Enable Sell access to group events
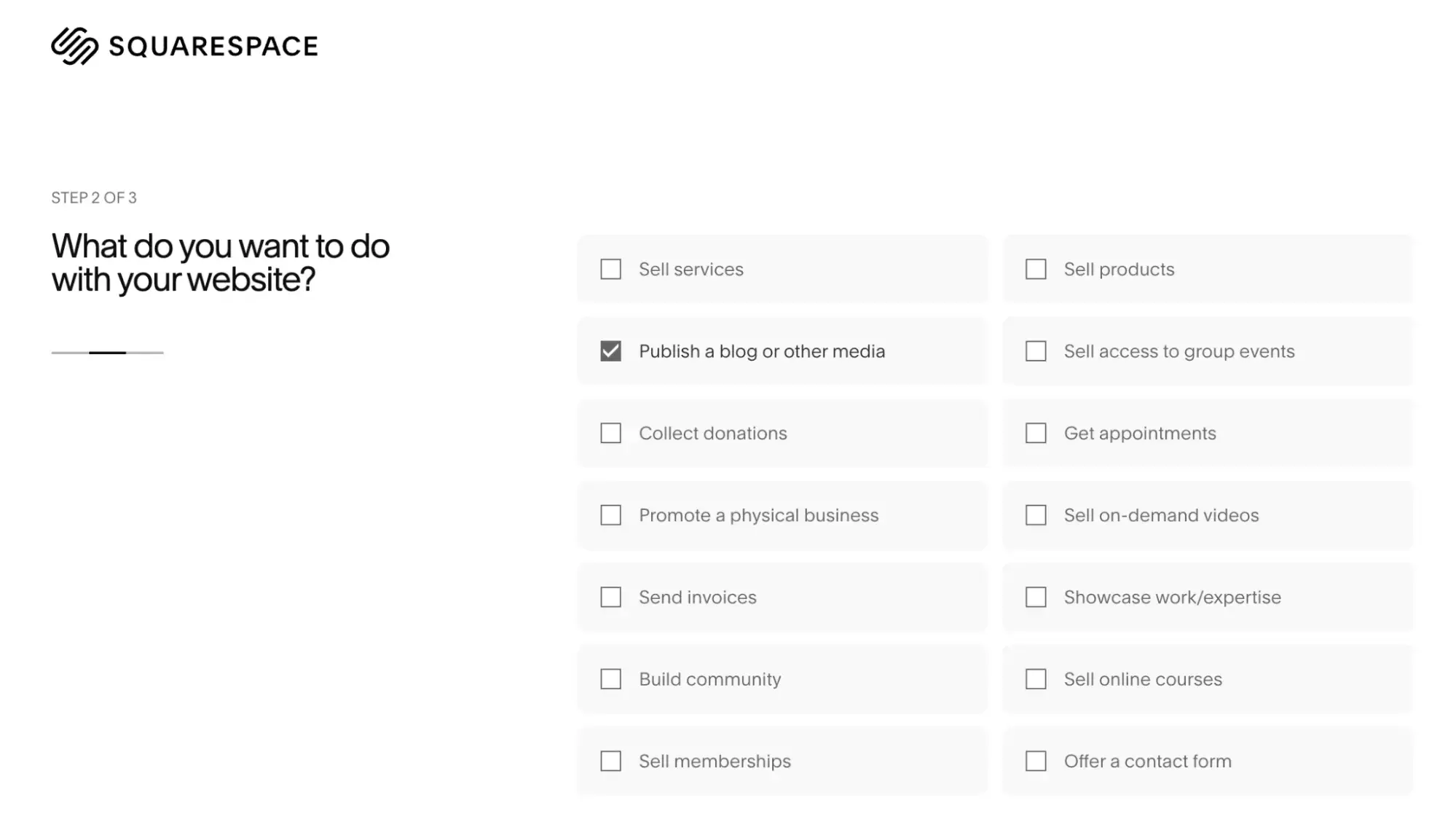This screenshot has height=838, width=1456. click(1035, 351)
